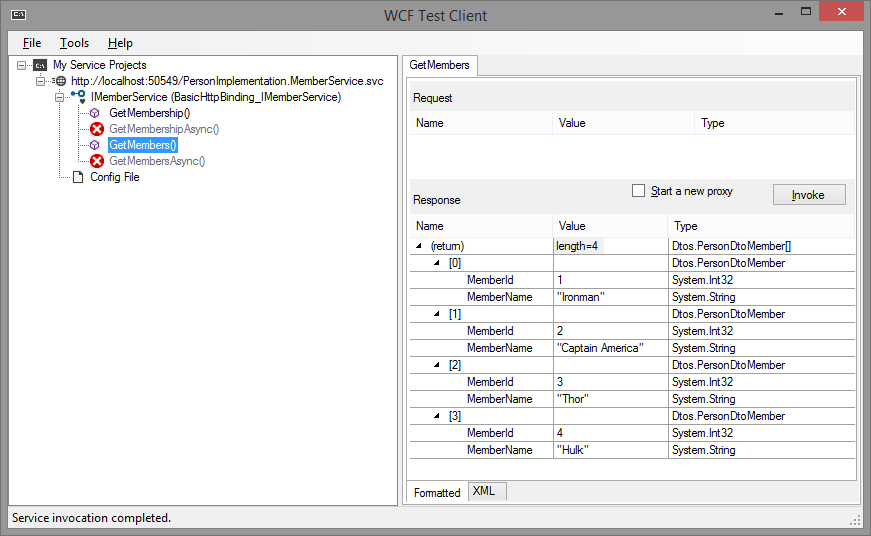This screenshot has height=536, width=871.
Task: Open the File menu
Action: tap(32, 43)
